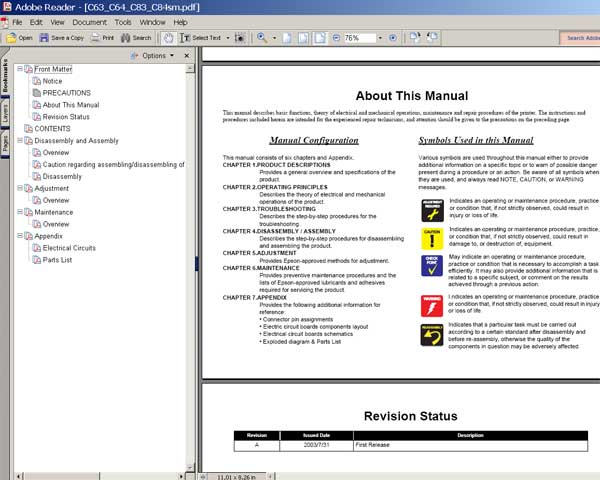Click the Search Adobe box in toolbar

(x=580, y=38)
